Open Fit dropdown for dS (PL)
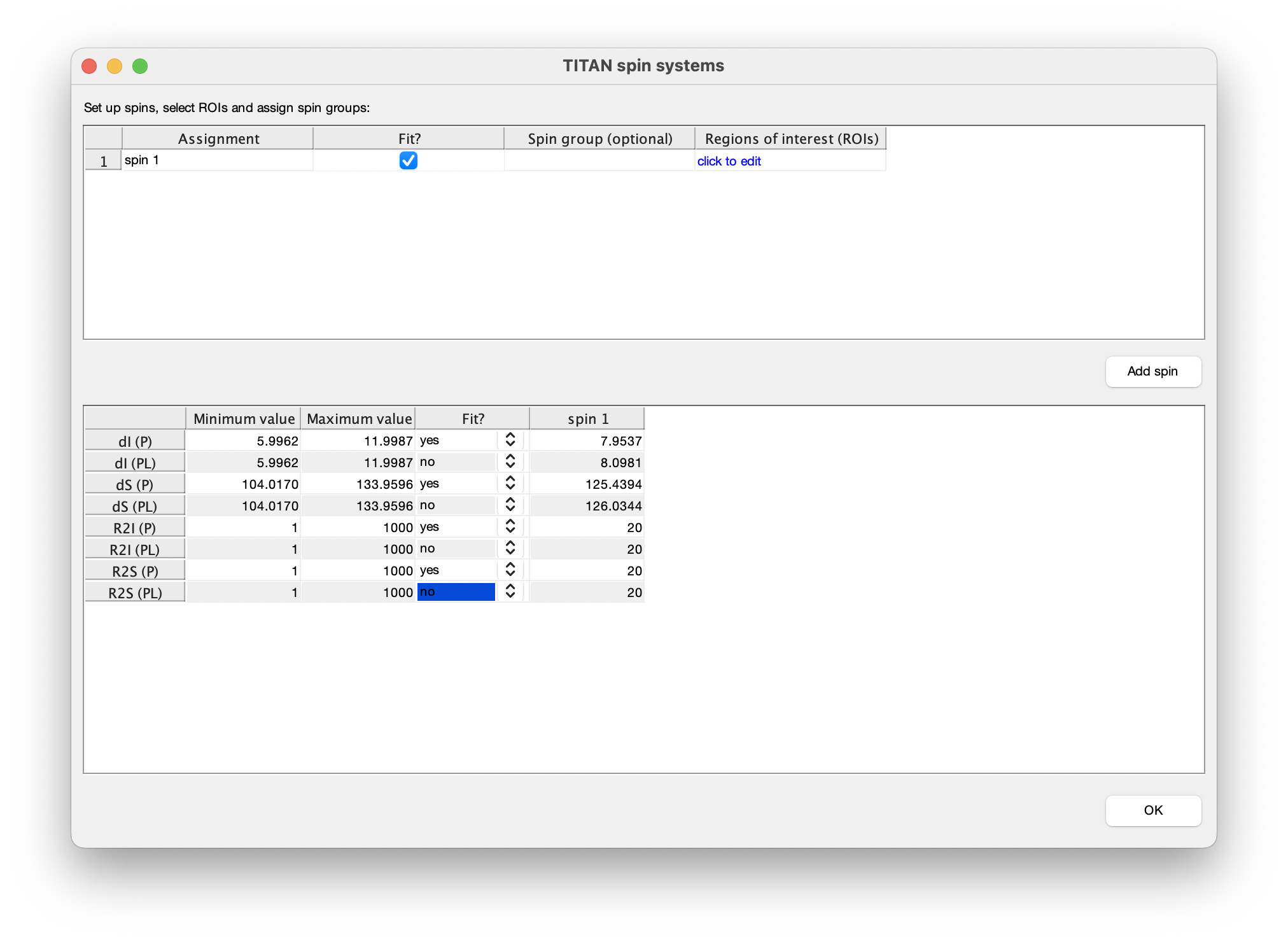 tap(510, 505)
